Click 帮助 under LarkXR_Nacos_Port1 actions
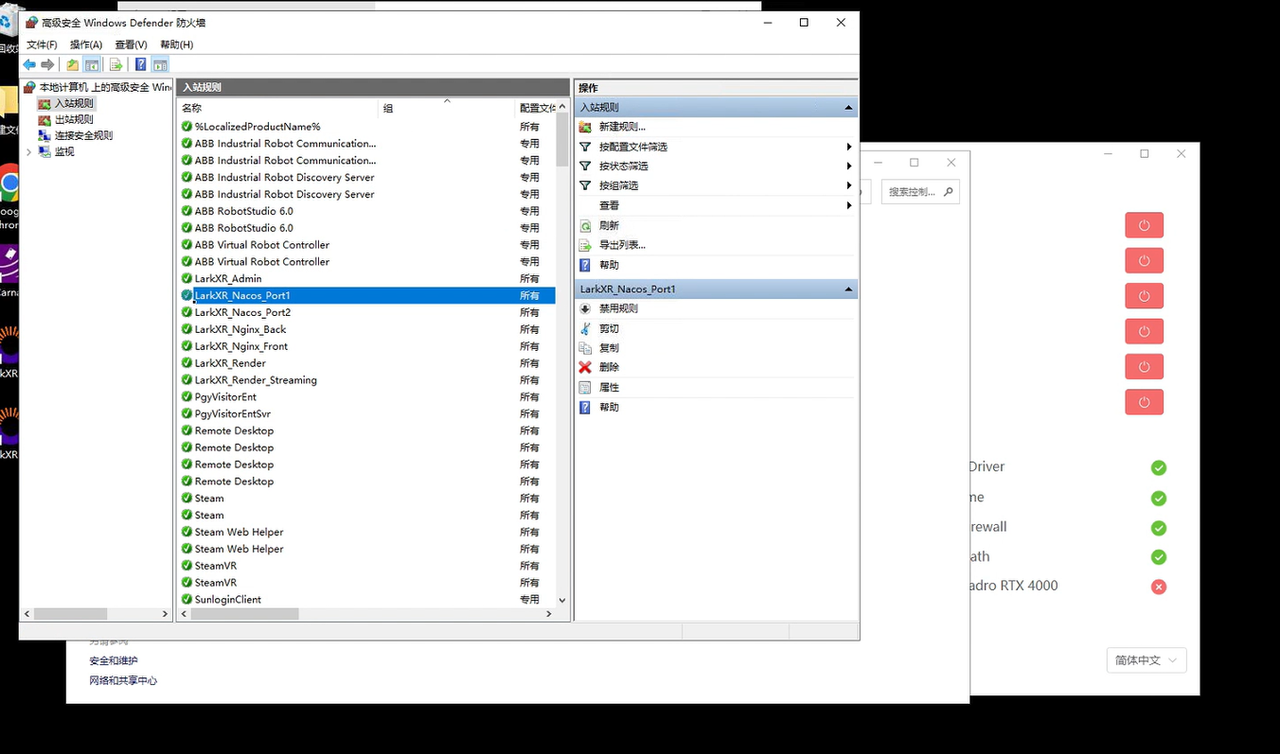This screenshot has width=1280, height=754. (609, 407)
